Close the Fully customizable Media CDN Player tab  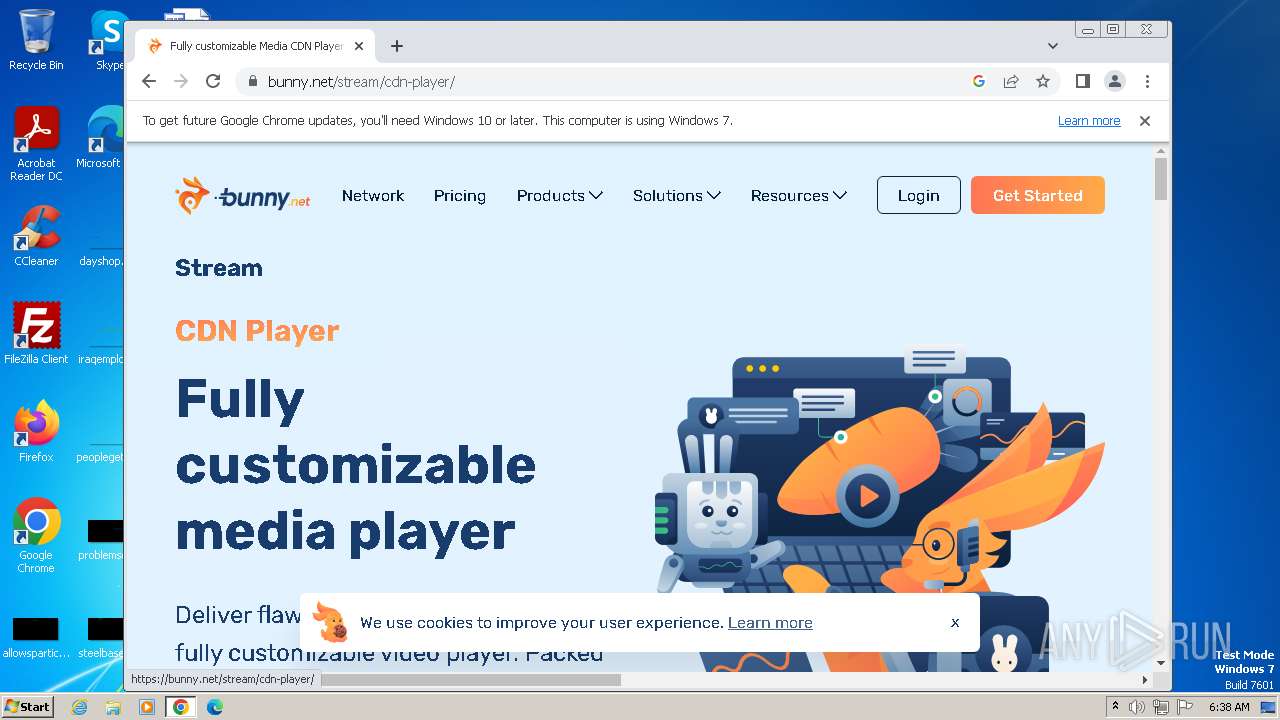359,46
